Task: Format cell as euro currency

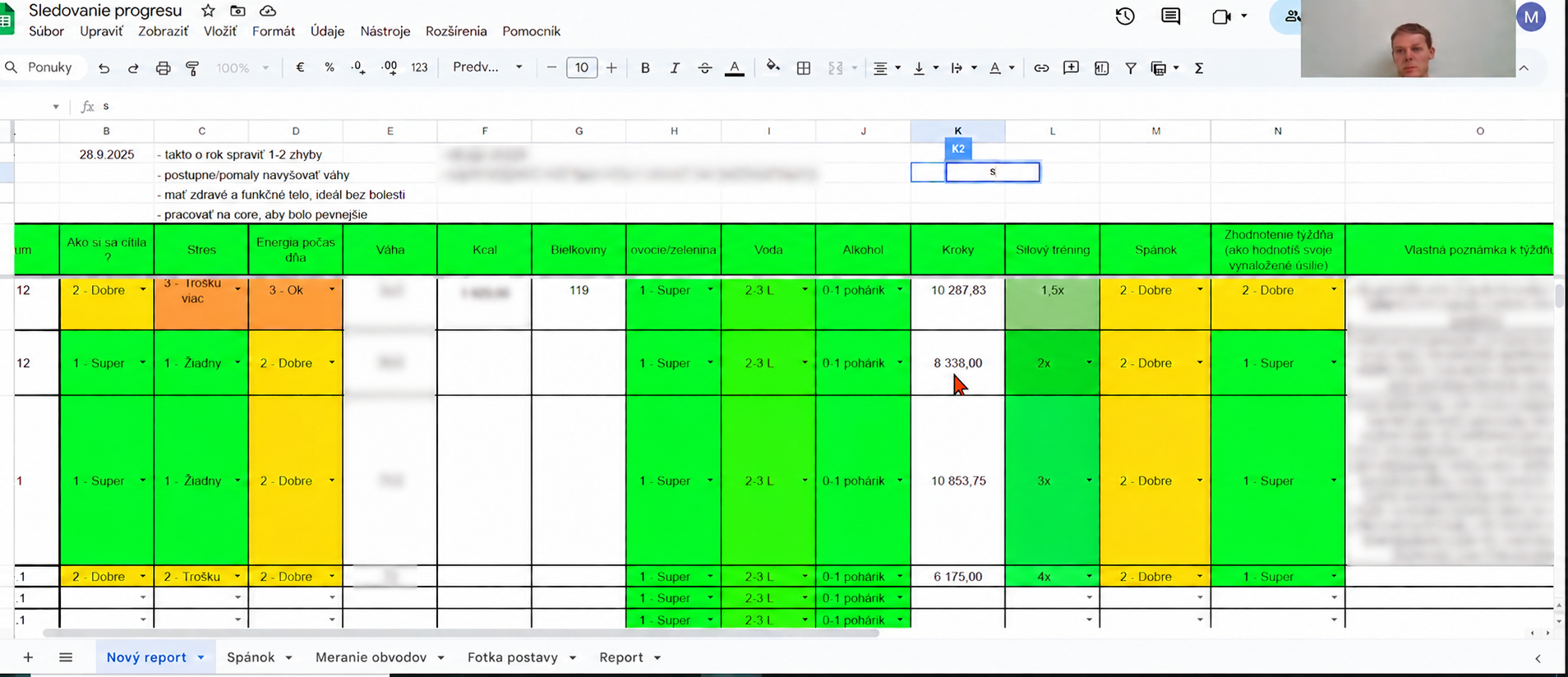Action: [x=300, y=67]
